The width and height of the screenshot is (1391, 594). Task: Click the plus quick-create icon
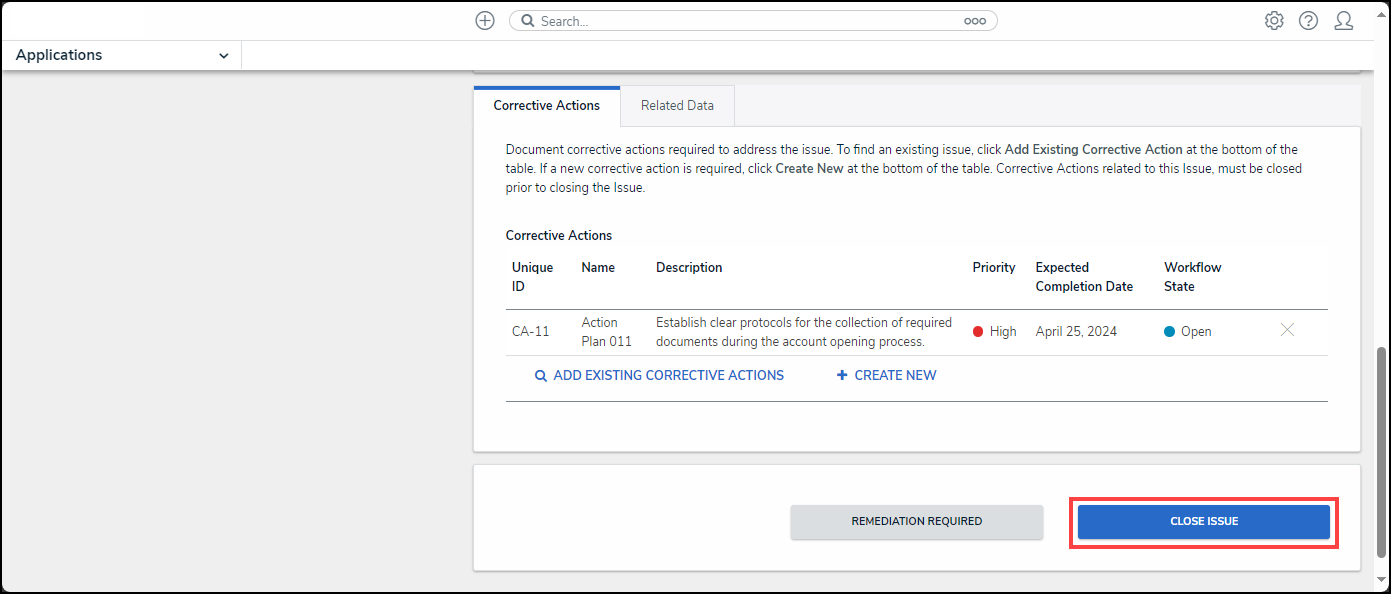click(485, 21)
